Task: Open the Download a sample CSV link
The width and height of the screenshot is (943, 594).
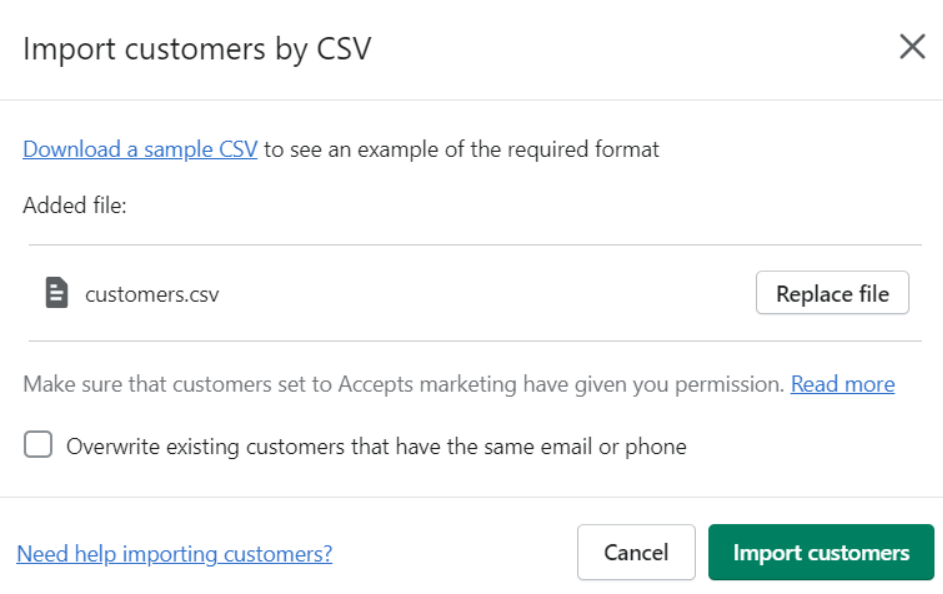Action: pyautogui.click(x=140, y=149)
